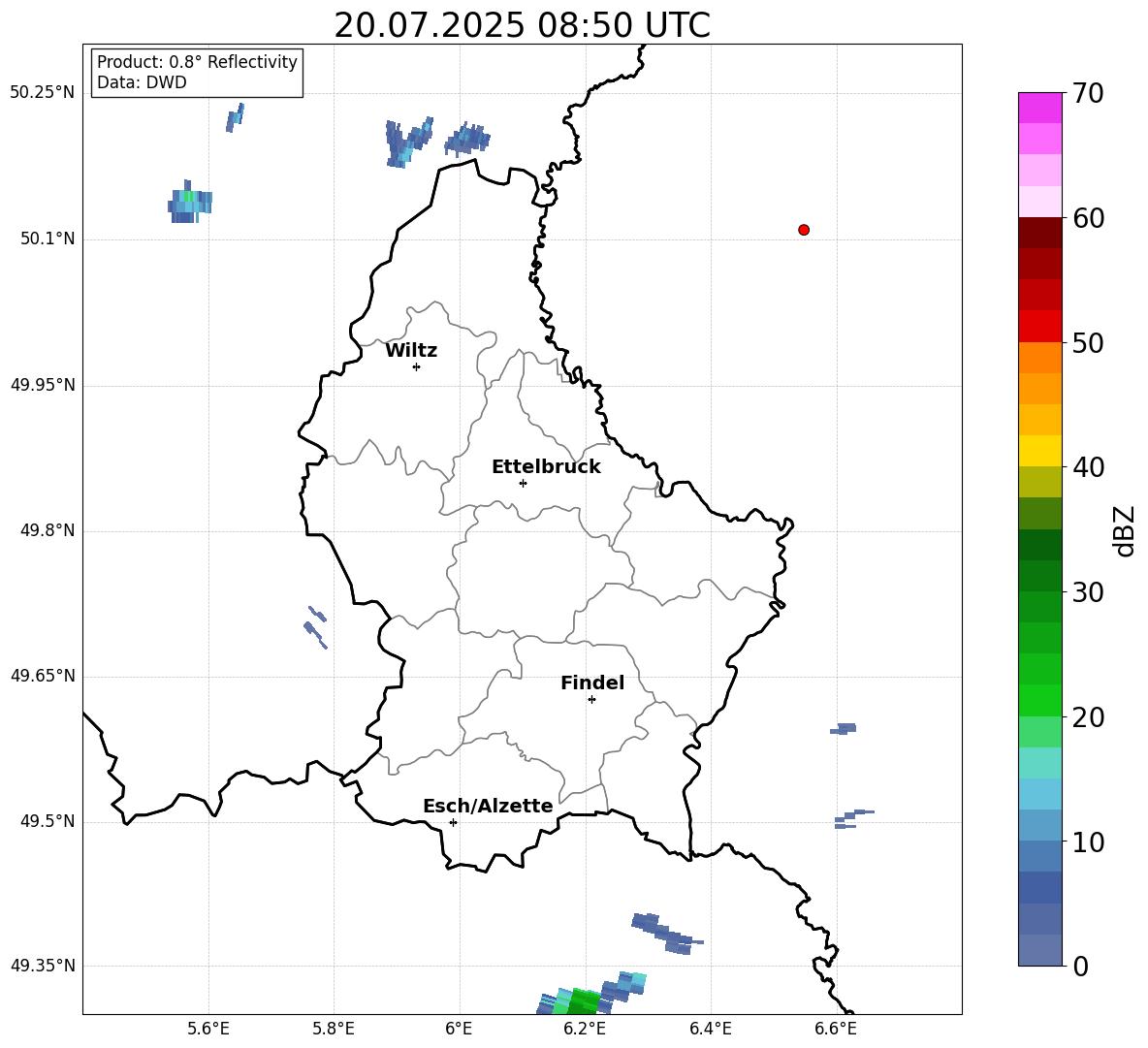Viewport: 1148px width, 1048px height.
Task: Click the V-shaped radar echo north of Luxembourg
Action: click(408, 142)
